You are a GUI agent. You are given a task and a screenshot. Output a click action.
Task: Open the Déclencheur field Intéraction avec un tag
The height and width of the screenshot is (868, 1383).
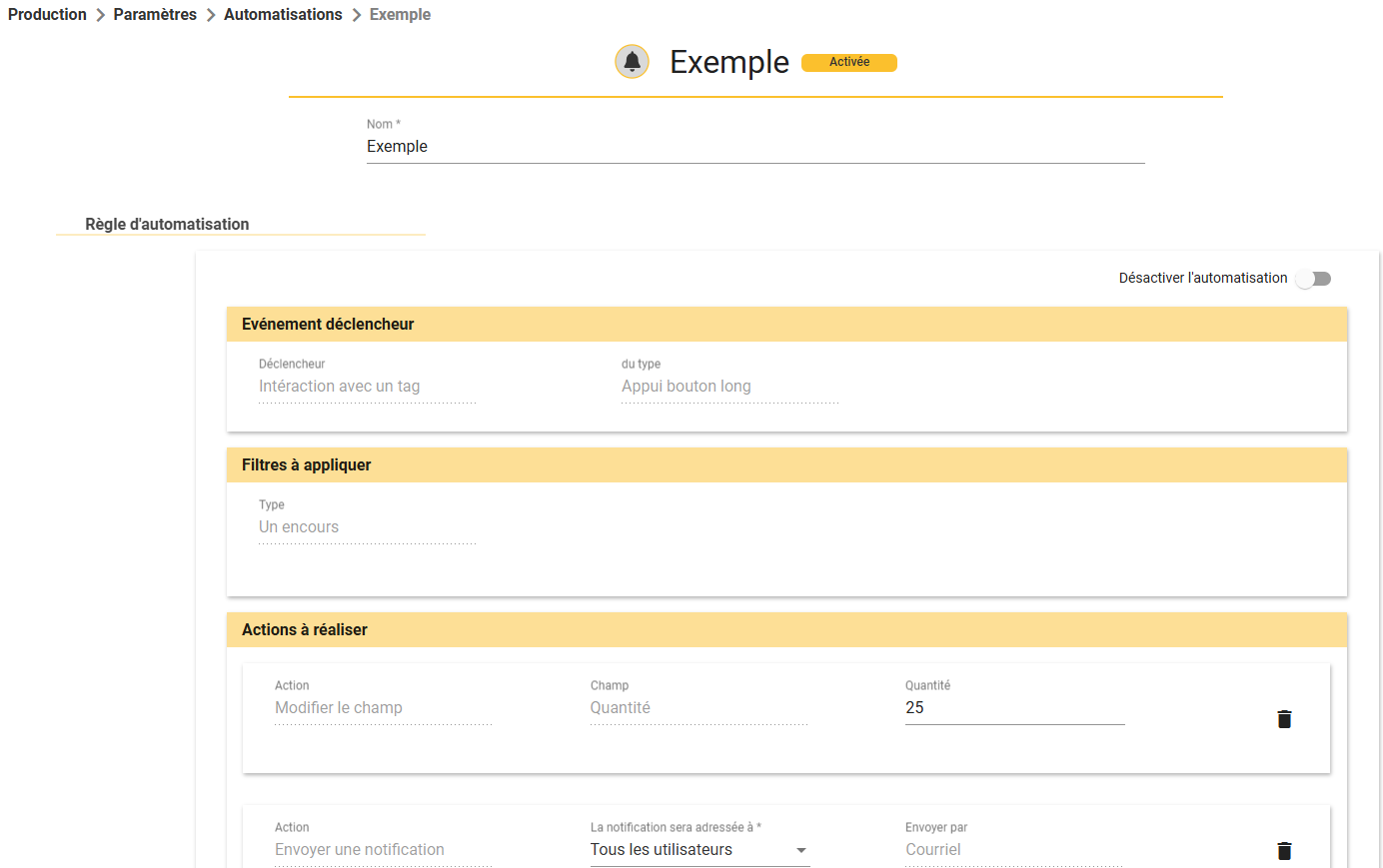[x=368, y=387]
